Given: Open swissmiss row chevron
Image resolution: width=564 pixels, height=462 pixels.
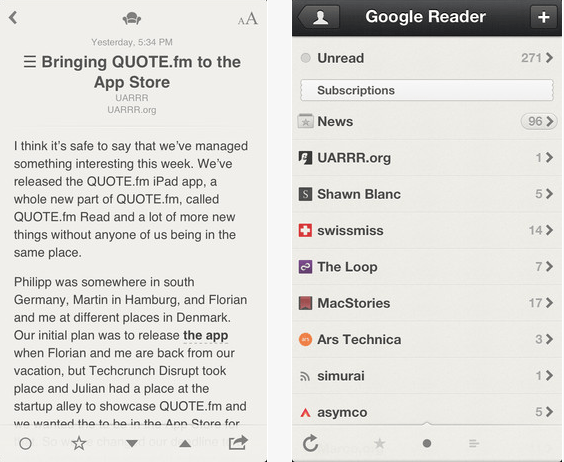Looking at the screenshot, I should coord(549,230).
